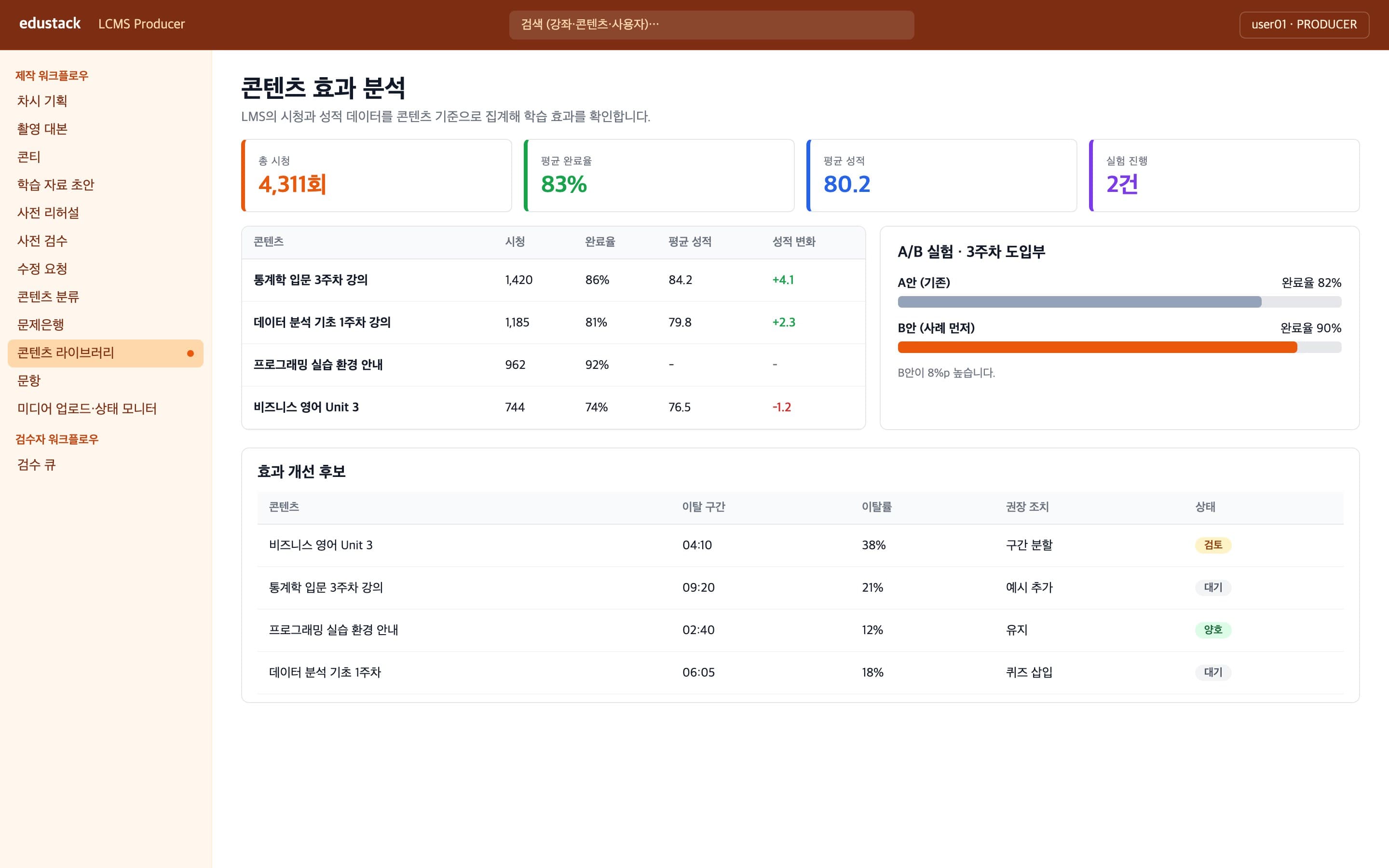Screen dimensions: 1389x868
Task: Click the 총 시청 4,311회 card
Action: (377, 176)
